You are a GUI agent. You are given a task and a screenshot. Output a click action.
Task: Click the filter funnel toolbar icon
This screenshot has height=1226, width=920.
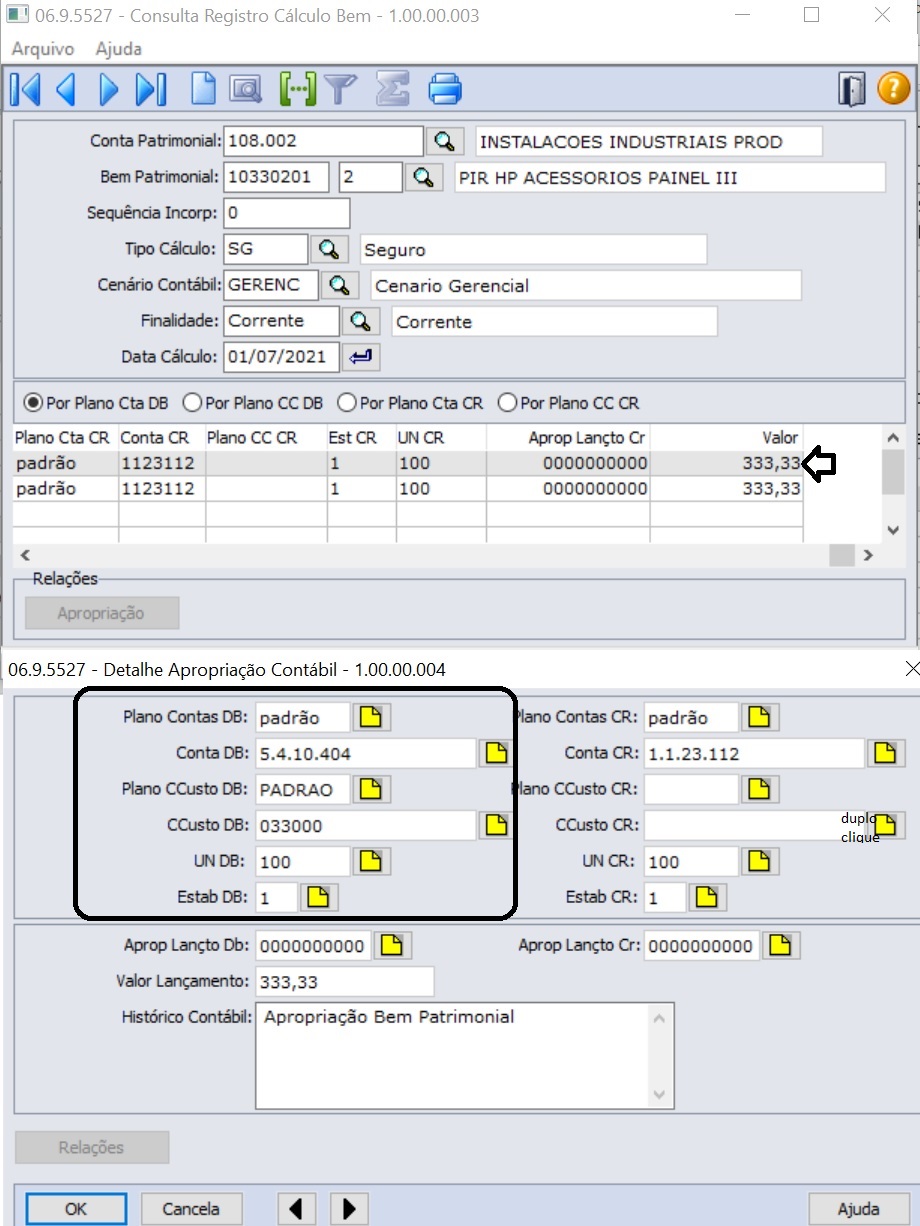tap(341, 90)
